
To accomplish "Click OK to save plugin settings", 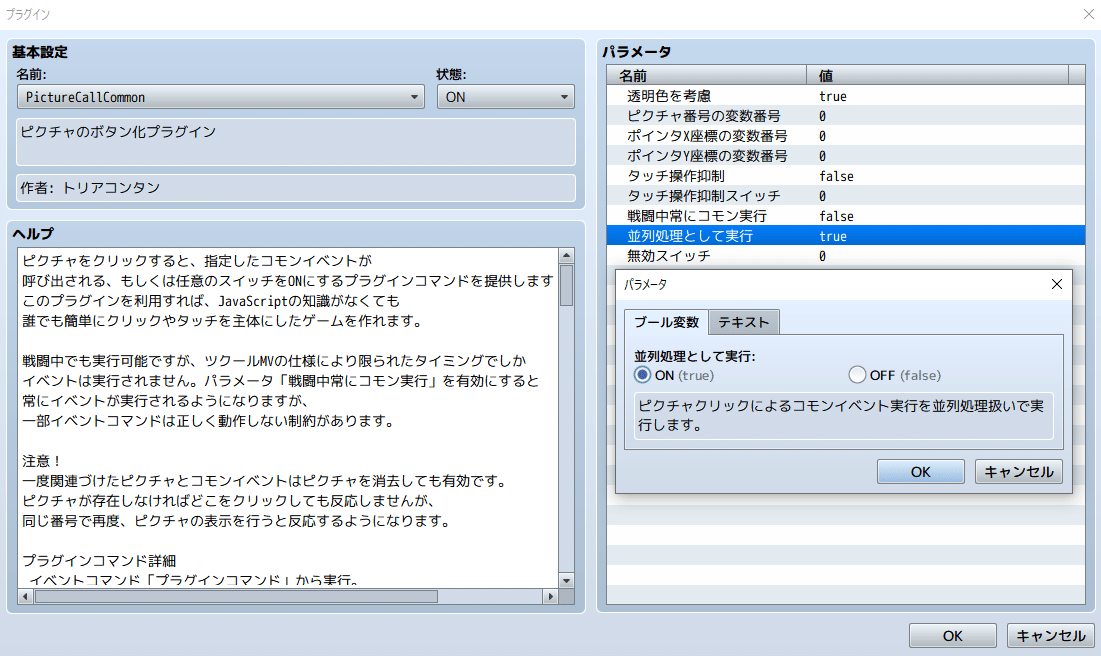I will (952, 635).
